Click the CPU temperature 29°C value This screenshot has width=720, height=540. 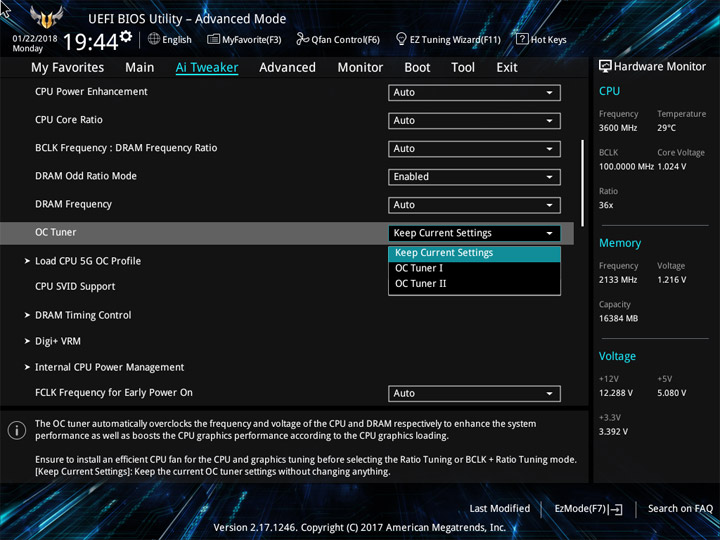coord(667,128)
